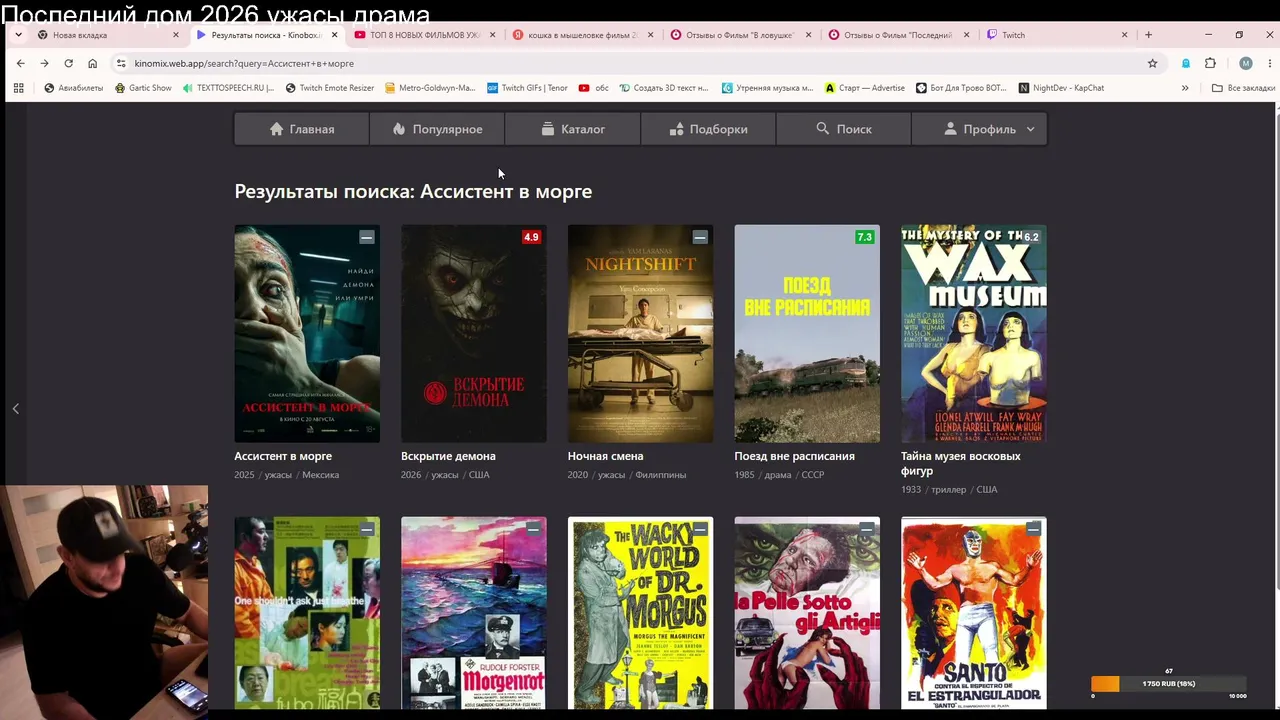Open a new browser tab
This screenshot has height=720, width=1280.
click(1148, 35)
